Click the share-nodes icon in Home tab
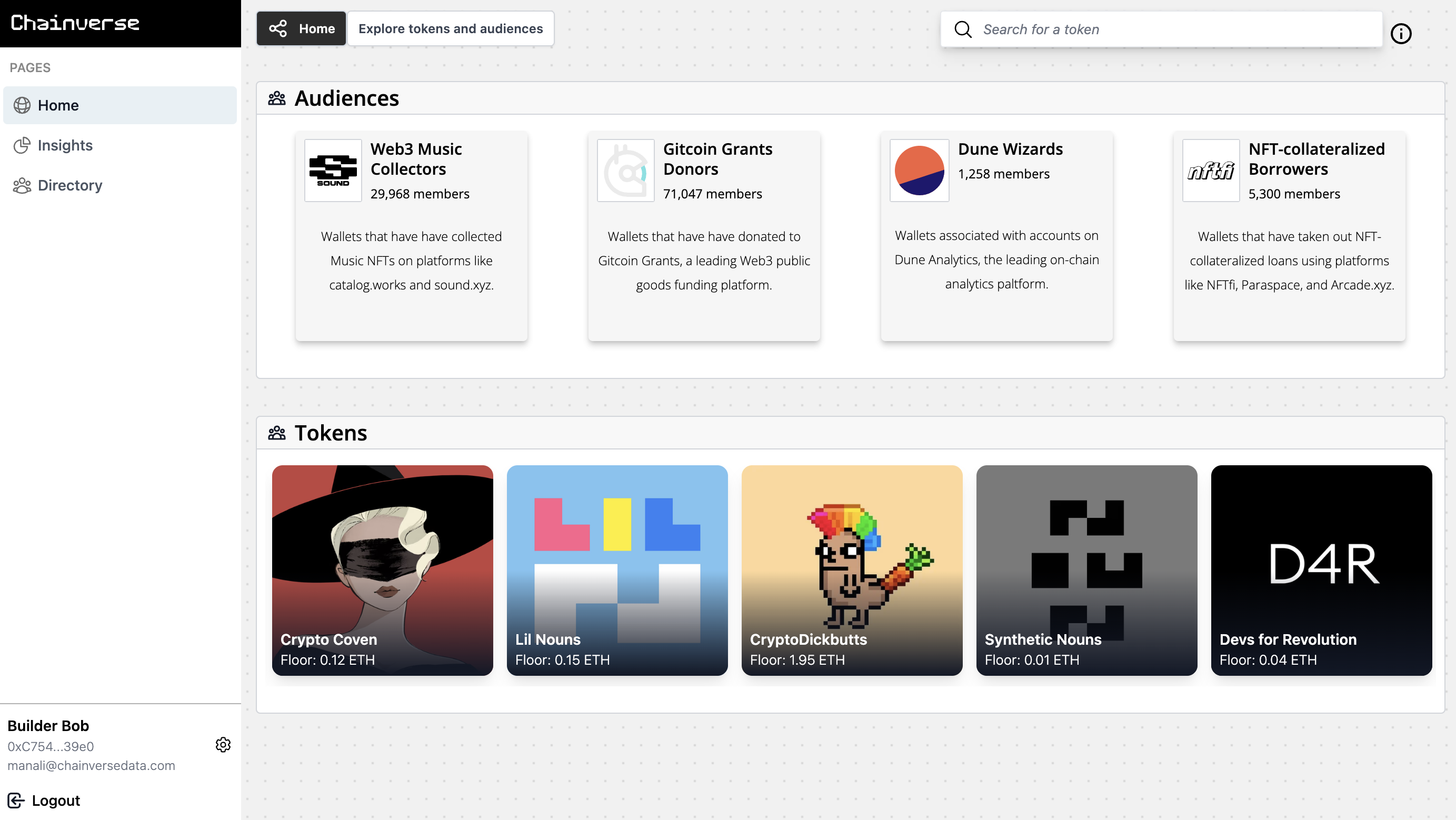Viewport: 1456px width, 820px height. tap(278, 28)
